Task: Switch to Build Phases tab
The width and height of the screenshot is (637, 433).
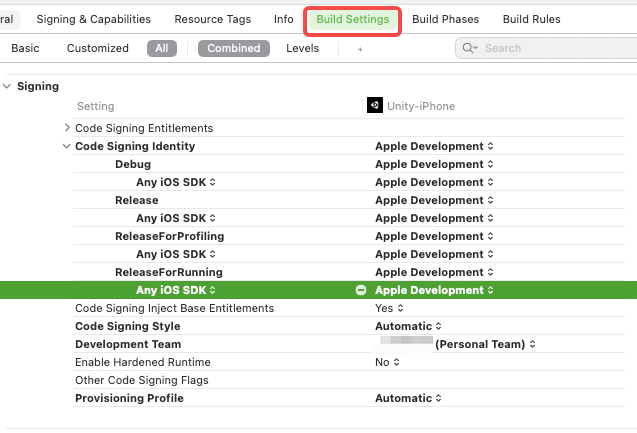Action: tap(445, 19)
